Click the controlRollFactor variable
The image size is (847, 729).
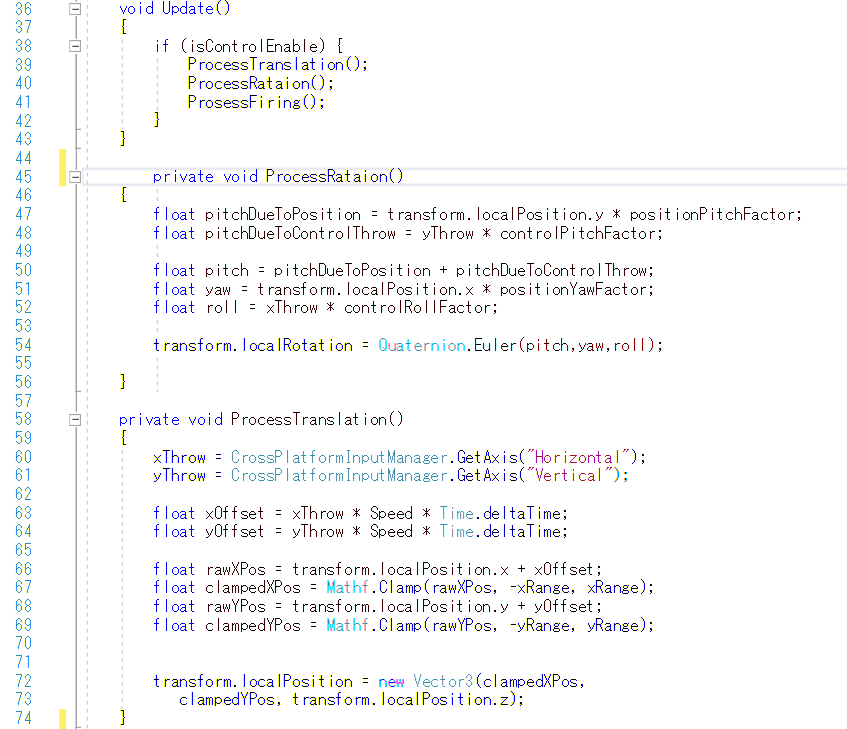pos(418,308)
